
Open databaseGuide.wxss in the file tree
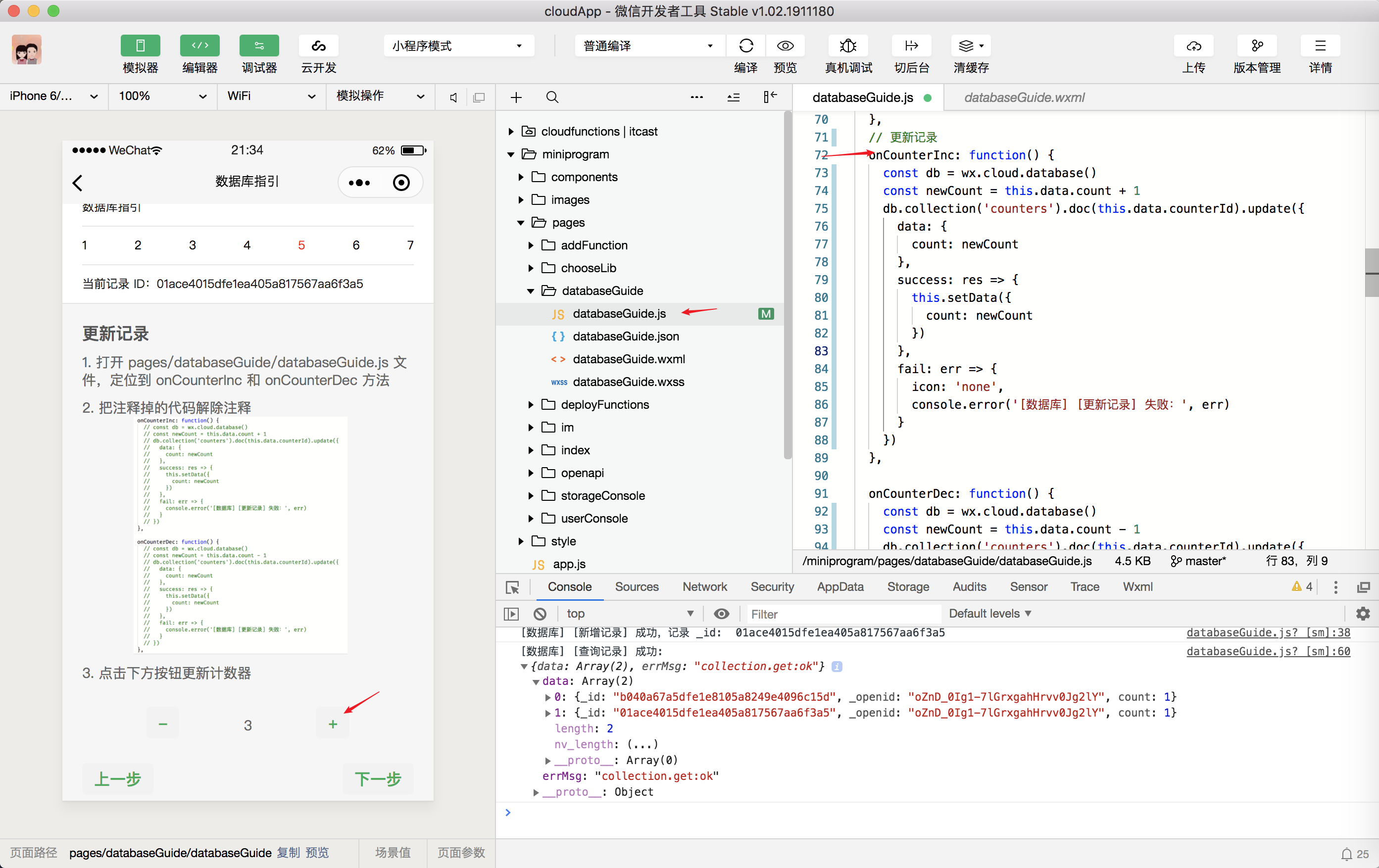(628, 382)
